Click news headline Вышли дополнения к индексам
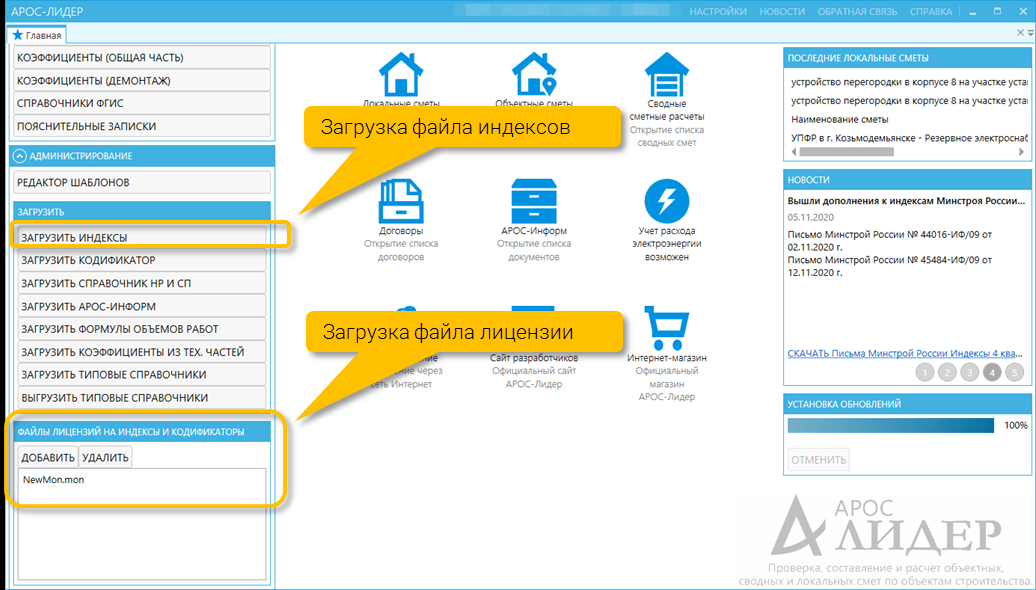The image size is (1036, 590). [x=906, y=201]
